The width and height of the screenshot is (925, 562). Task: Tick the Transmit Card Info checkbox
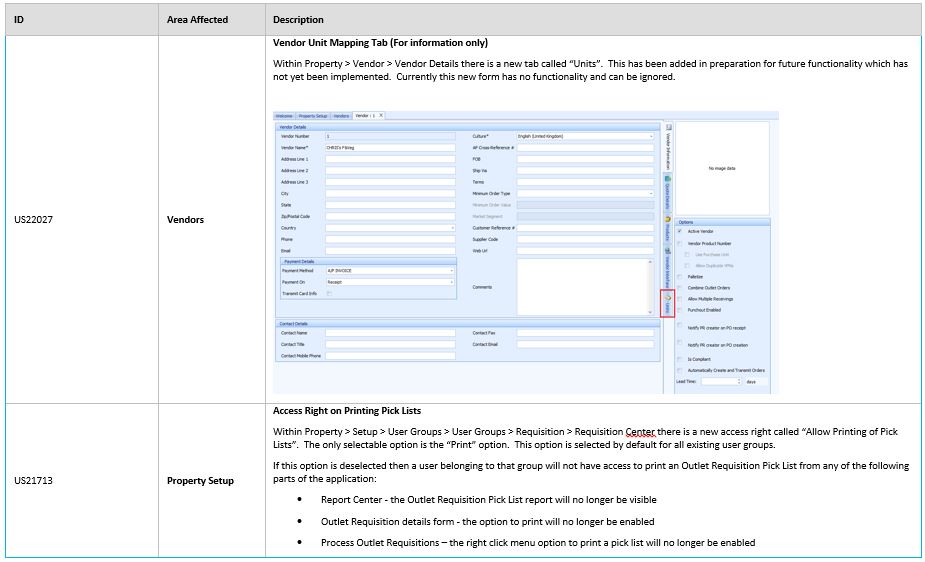point(329,293)
